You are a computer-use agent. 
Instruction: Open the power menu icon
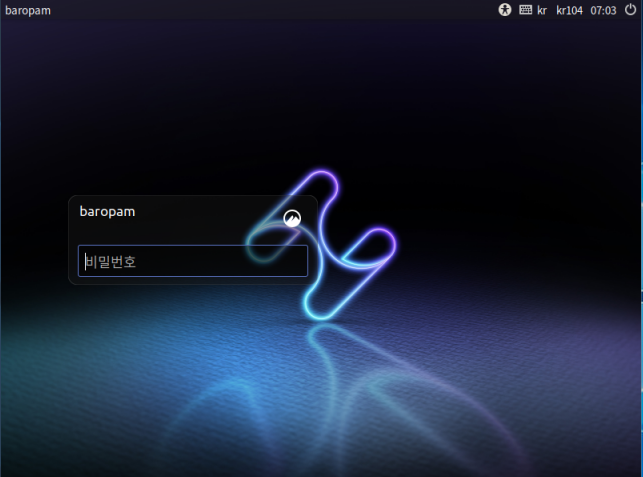tap(630, 9)
